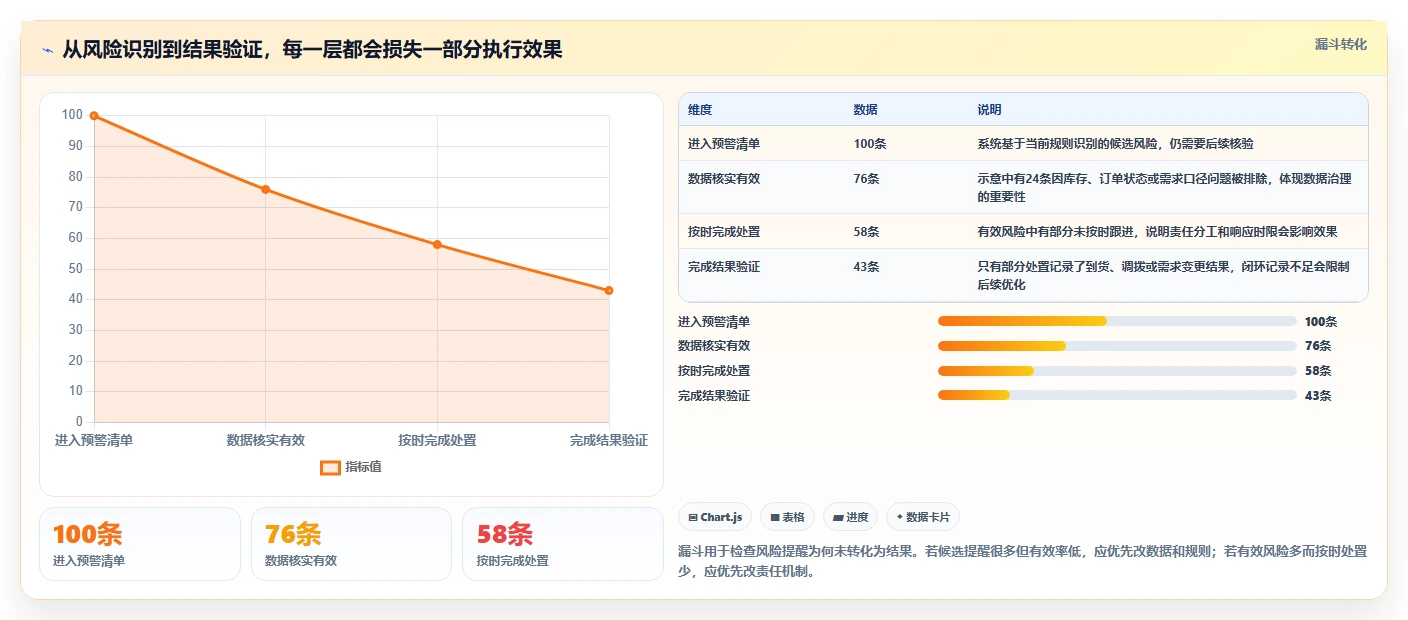
Task: Click y-axis label 100
Action: click(x=72, y=115)
